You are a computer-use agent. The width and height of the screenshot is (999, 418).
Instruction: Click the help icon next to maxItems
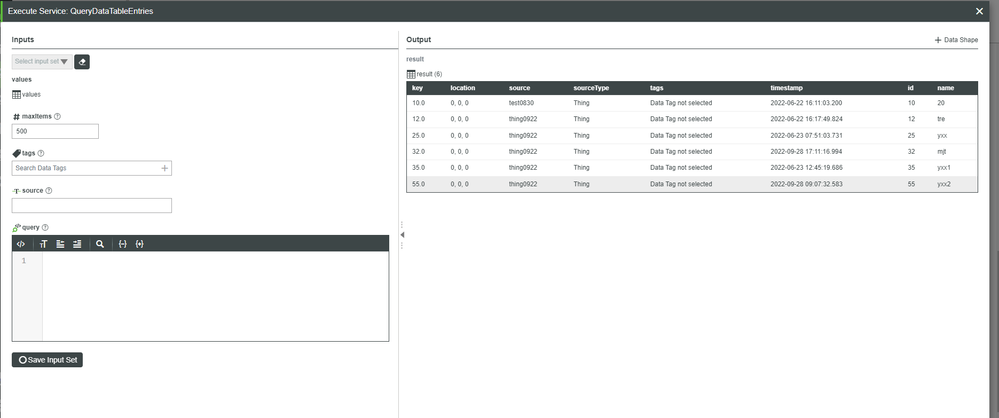pos(57,116)
